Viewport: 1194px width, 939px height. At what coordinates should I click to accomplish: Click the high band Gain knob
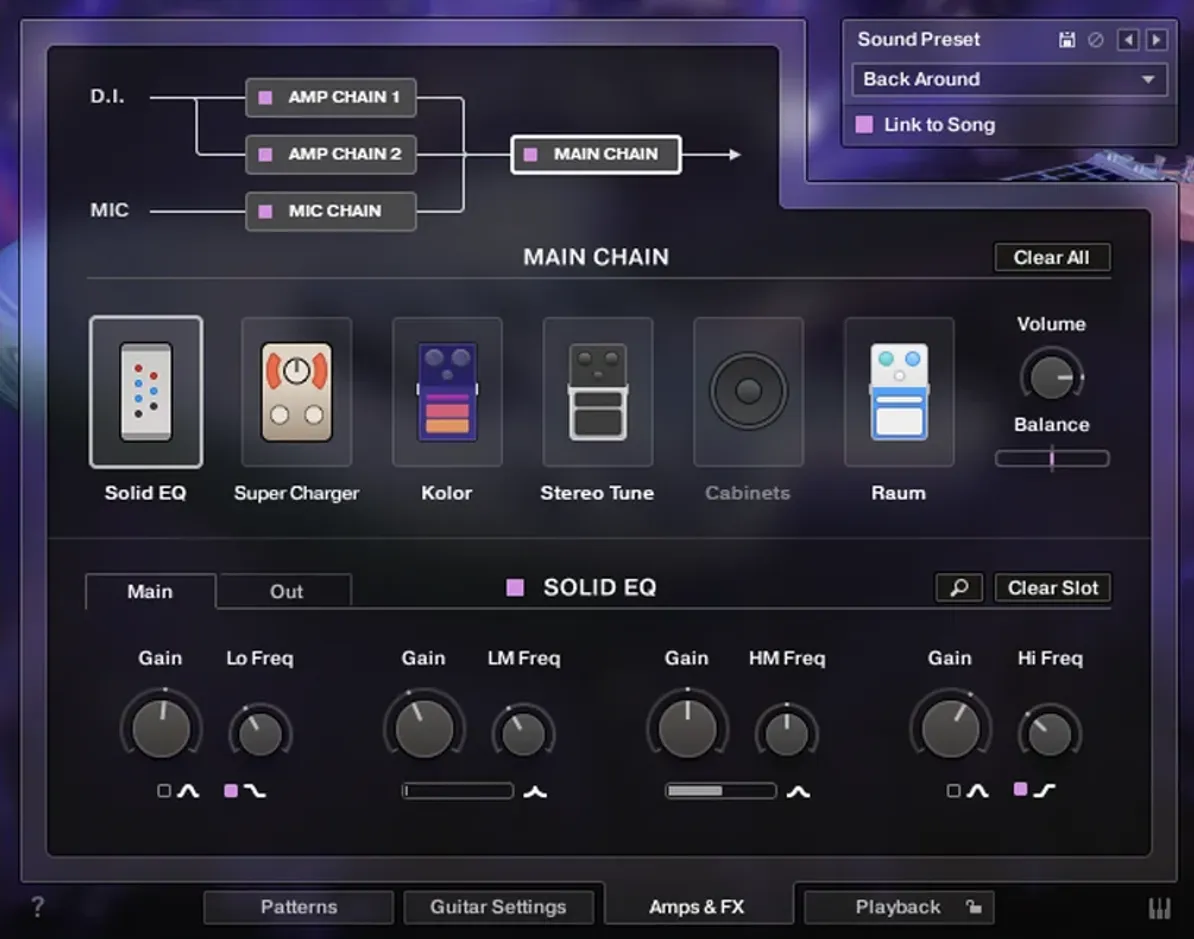click(950, 728)
